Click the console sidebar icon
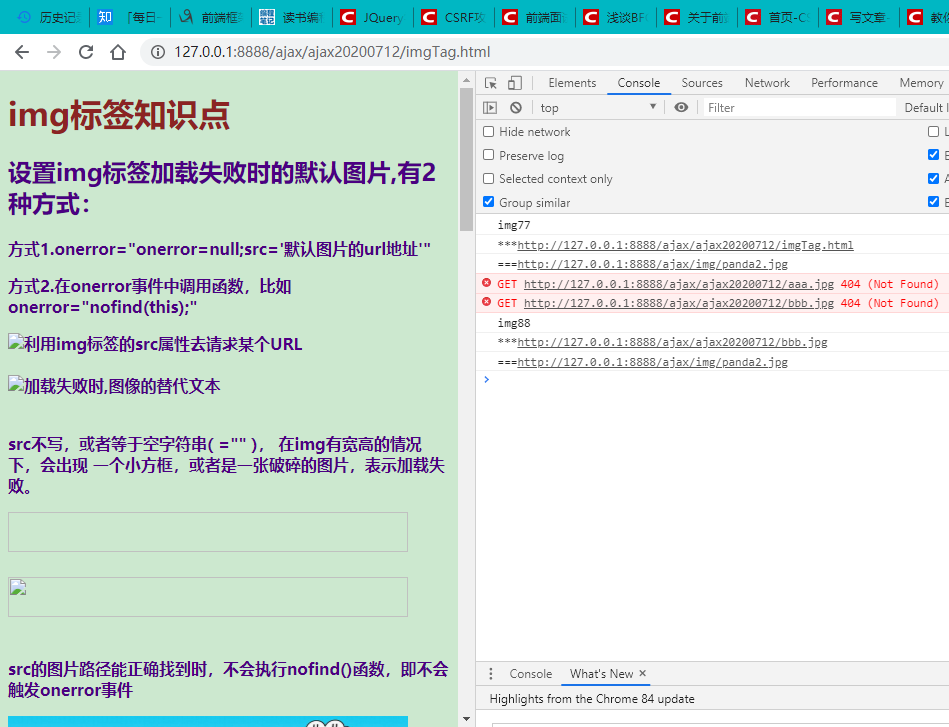The width and height of the screenshot is (949, 727). 487,107
